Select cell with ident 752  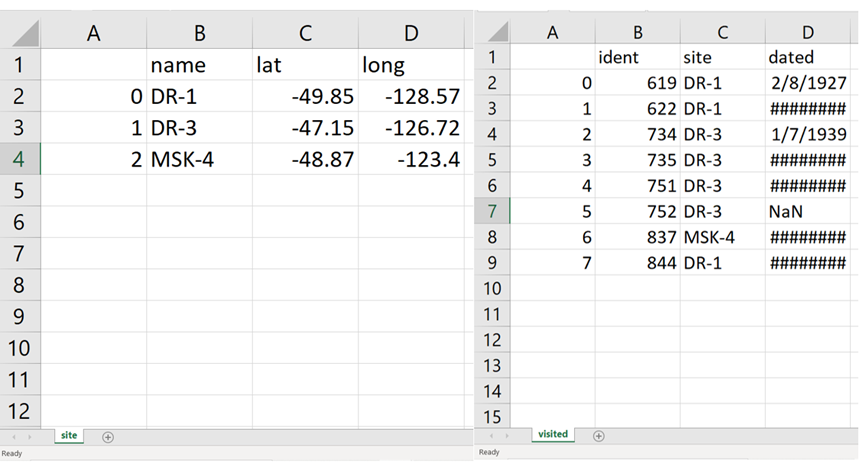638,211
